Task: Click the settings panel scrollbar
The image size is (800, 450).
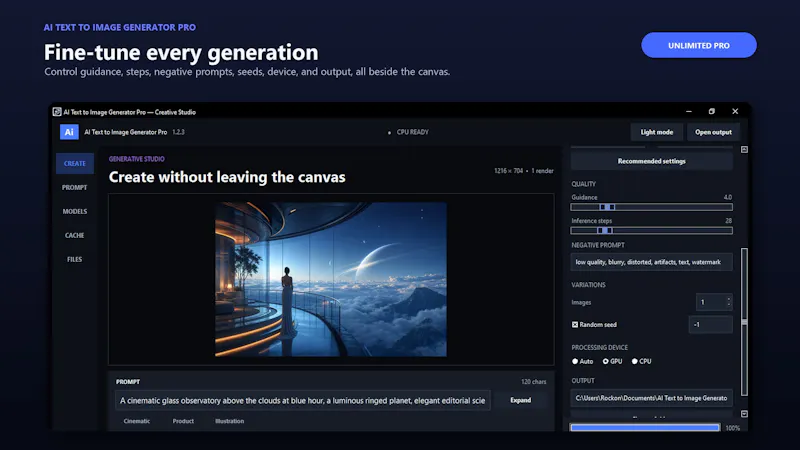Action: point(744,322)
